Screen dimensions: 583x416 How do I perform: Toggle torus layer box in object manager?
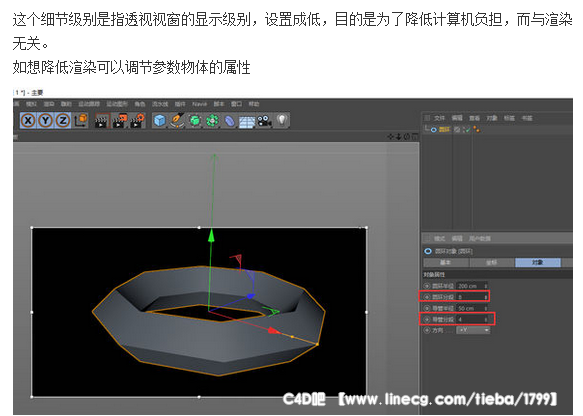(457, 129)
